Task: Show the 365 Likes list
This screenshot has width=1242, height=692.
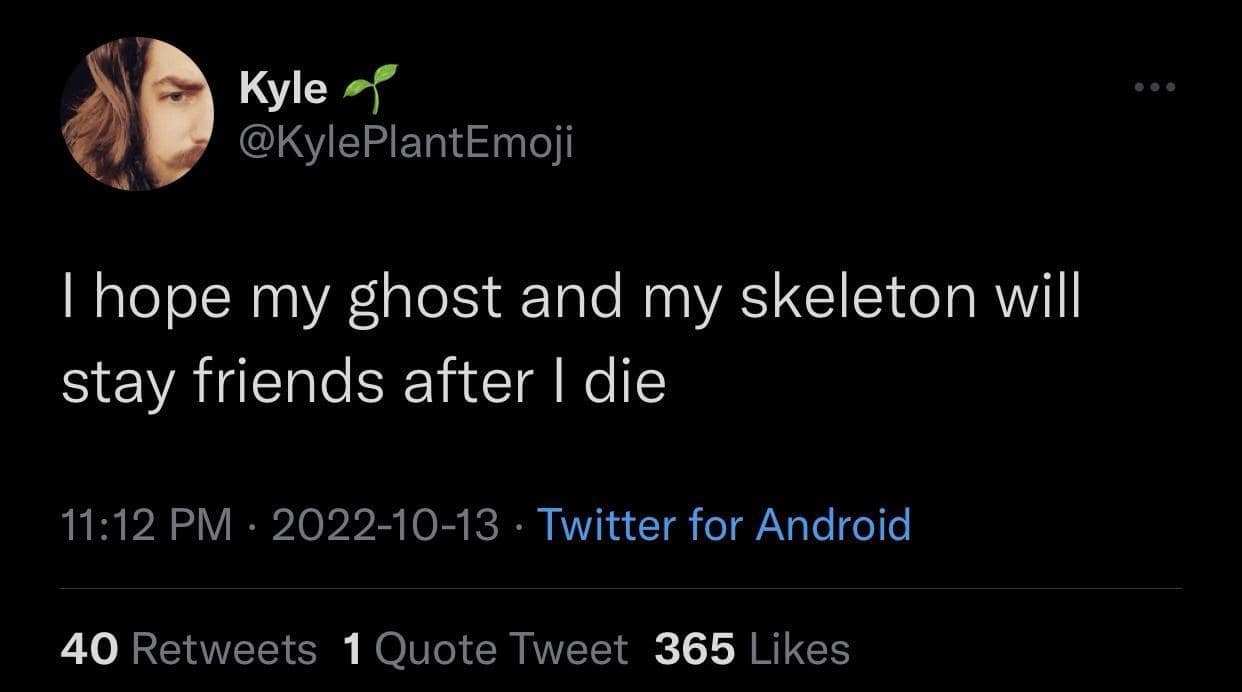Action: pos(752,649)
